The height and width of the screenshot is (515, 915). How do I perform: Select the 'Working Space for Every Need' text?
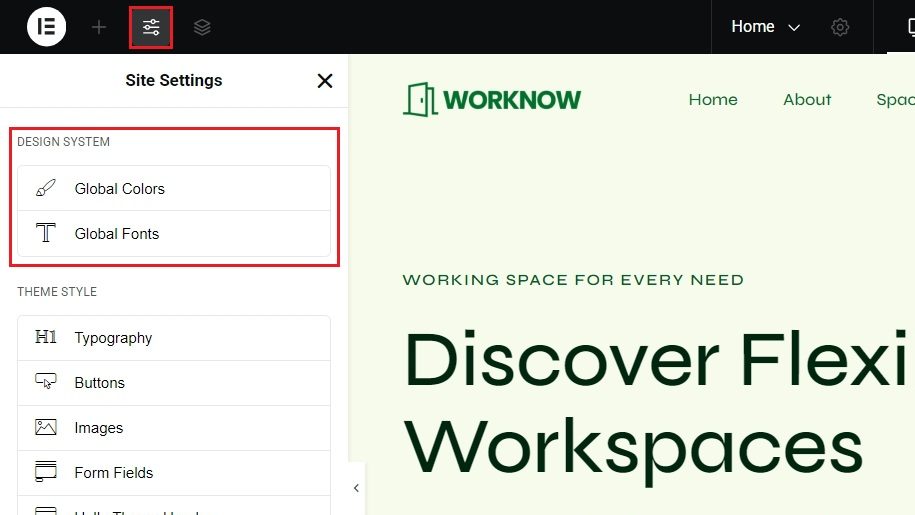(573, 280)
